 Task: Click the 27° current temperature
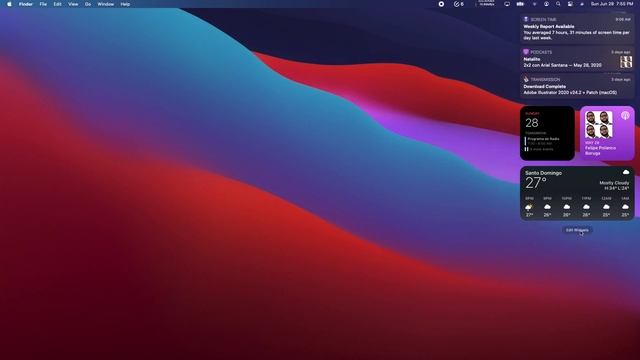tap(536, 183)
